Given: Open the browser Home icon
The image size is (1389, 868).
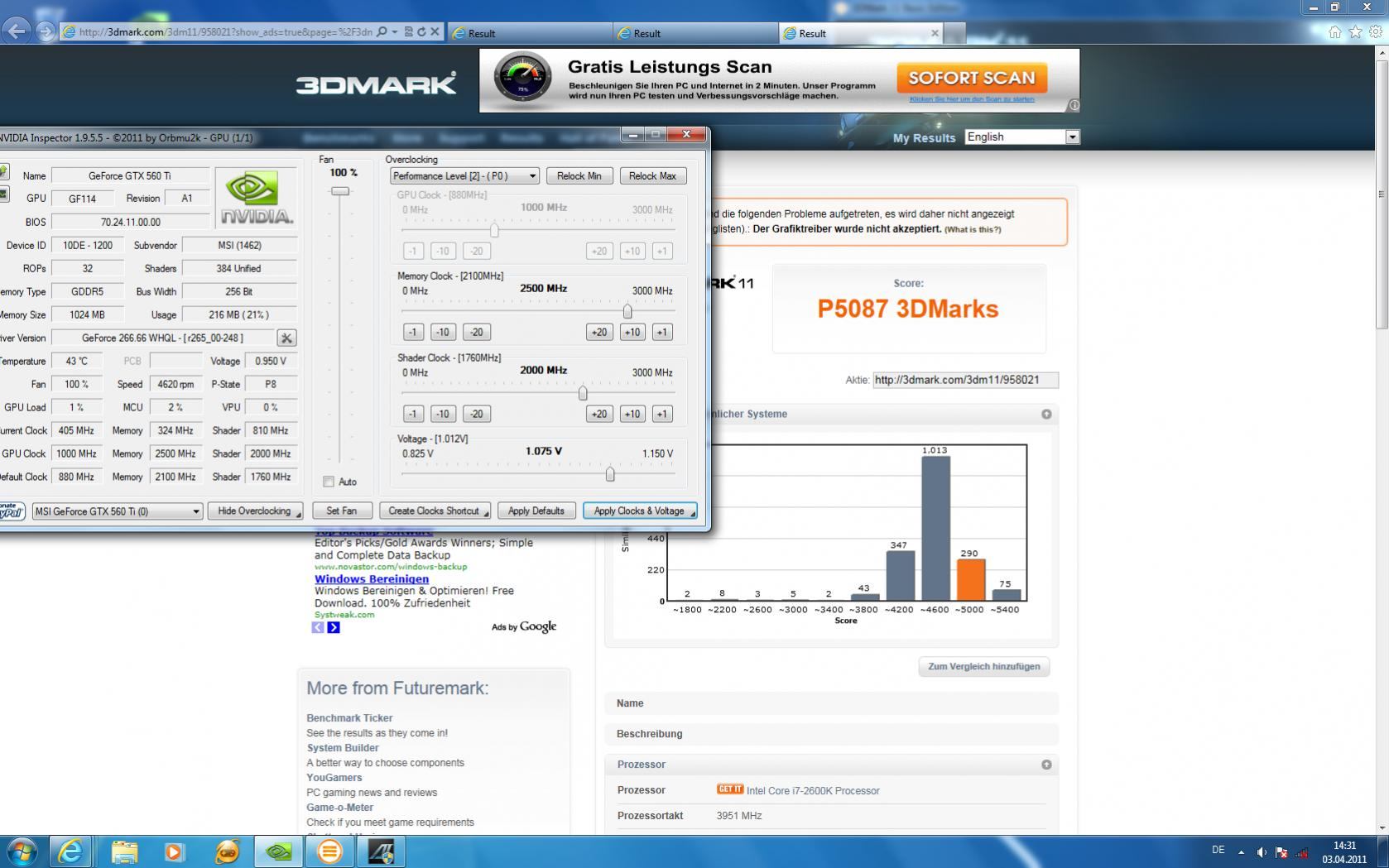Looking at the screenshot, I should (1334, 32).
